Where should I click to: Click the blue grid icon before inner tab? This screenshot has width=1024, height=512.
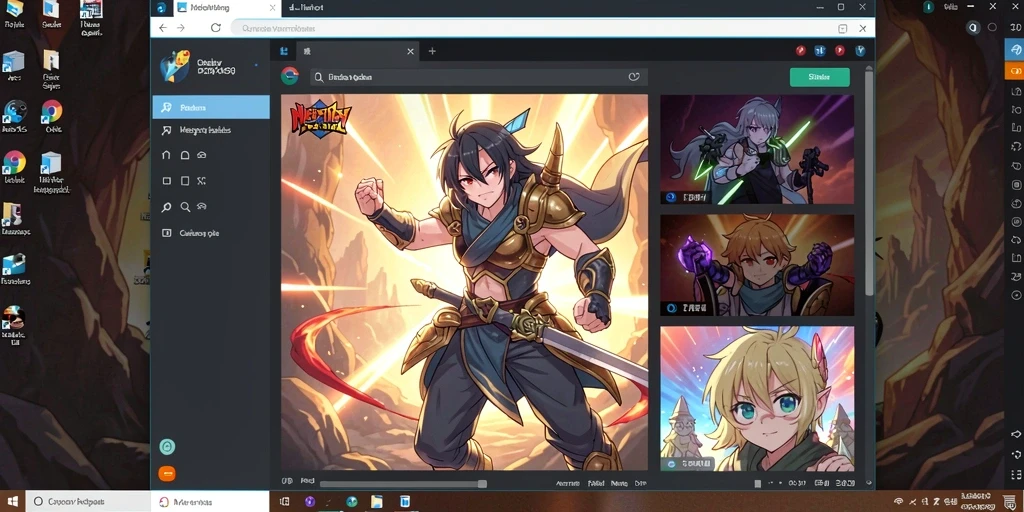click(284, 51)
